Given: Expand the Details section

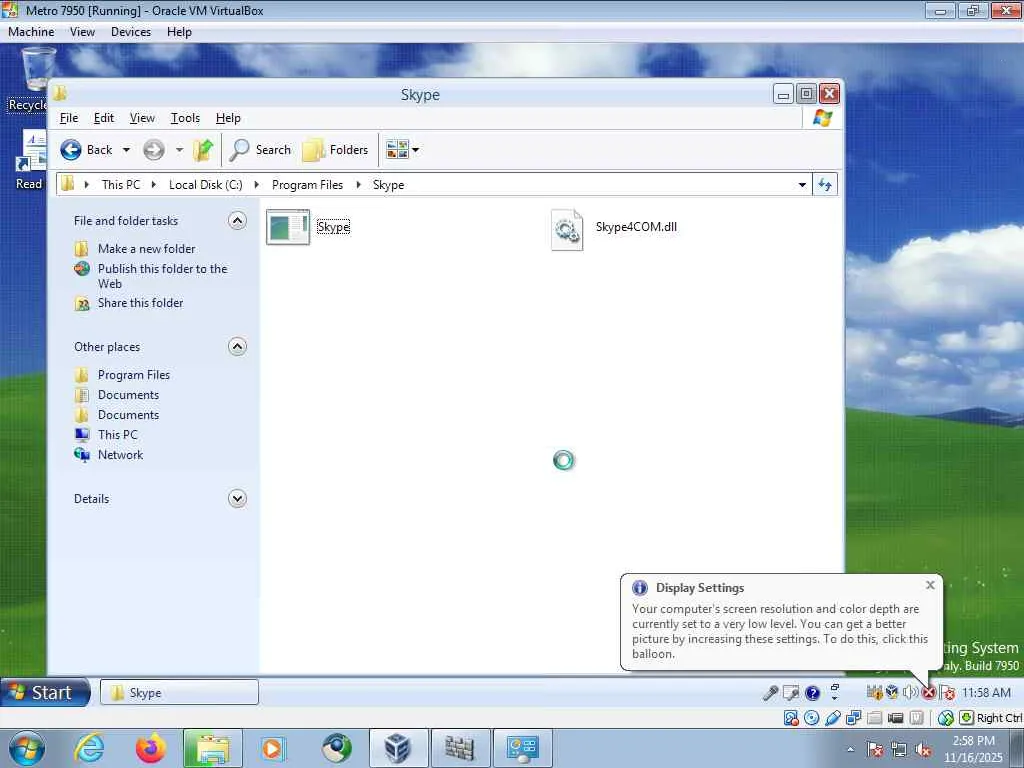Looking at the screenshot, I should pos(237,499).
